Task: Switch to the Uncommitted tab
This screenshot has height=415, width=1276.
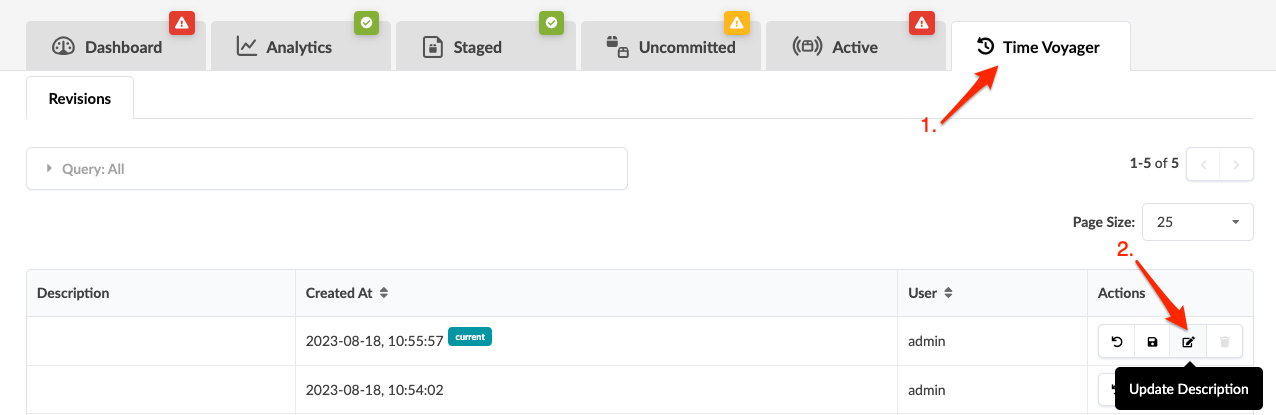Action: (x=672, y=47)
